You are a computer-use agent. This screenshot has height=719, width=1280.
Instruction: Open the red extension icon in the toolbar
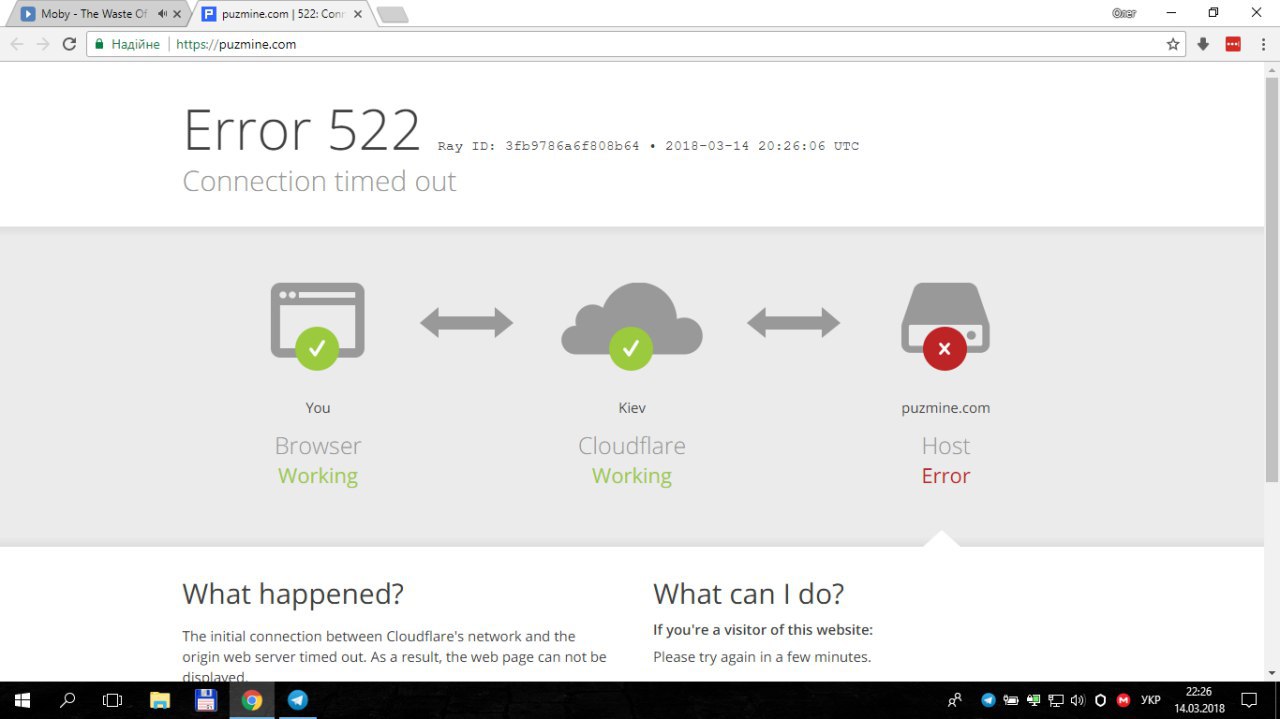click(x=1233, y=44)
